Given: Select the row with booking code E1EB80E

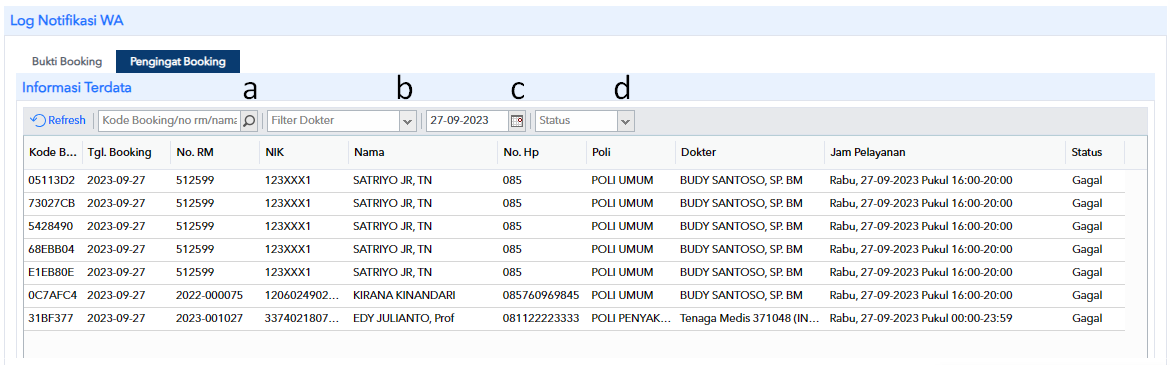Looking at the screenshot, I should [x=575, y=272].
